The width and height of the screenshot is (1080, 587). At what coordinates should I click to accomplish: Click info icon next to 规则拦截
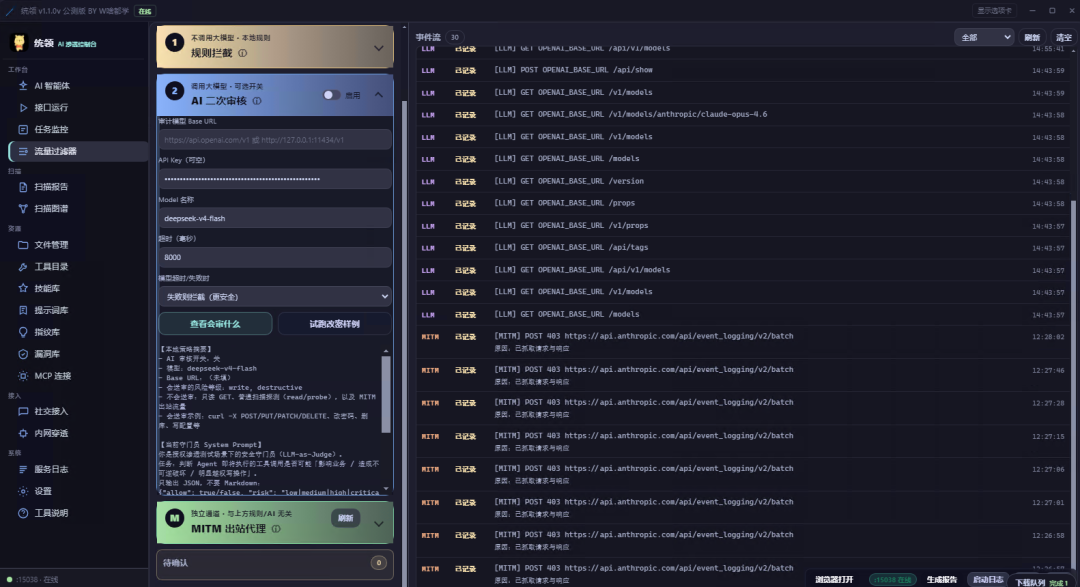[x=242, y=53]
